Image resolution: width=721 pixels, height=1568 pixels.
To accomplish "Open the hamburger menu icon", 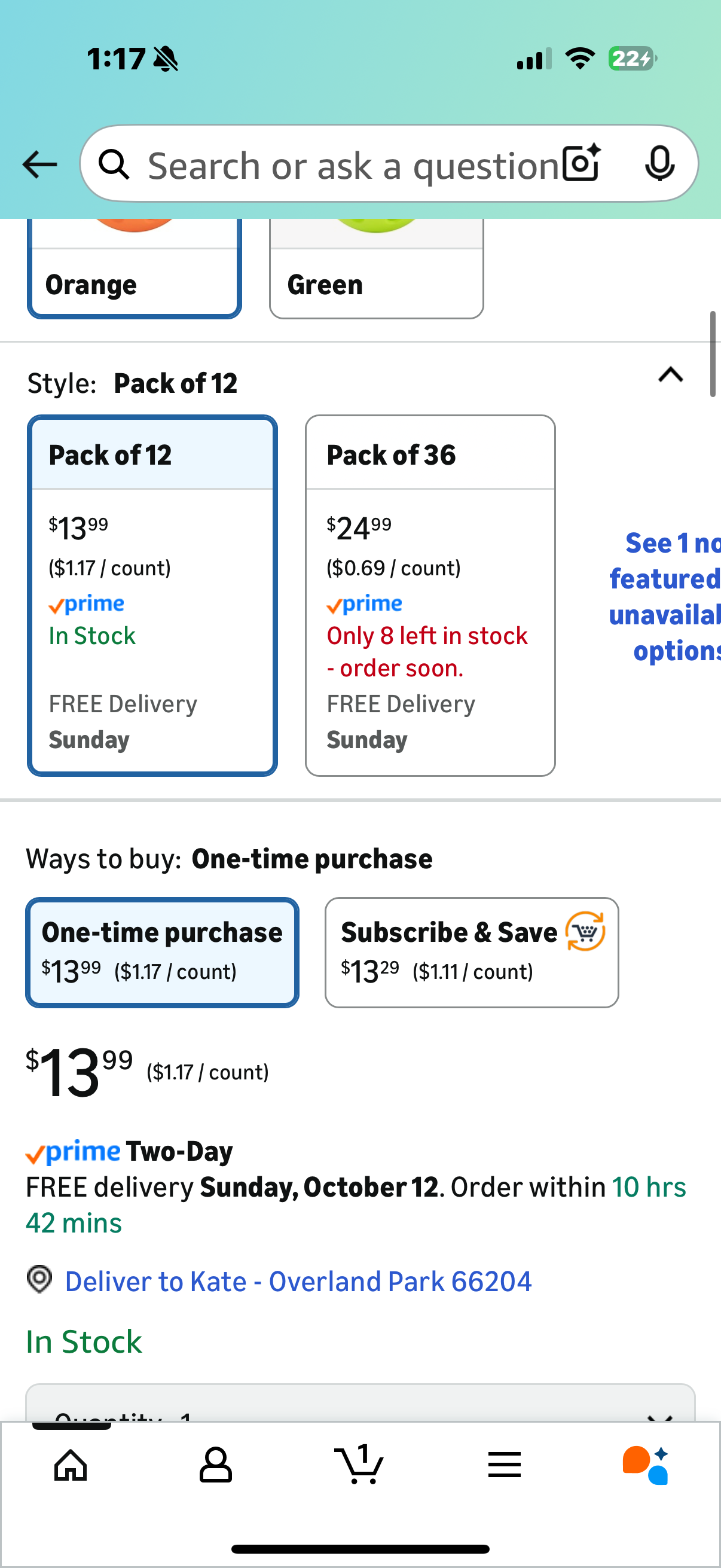I will (505, 1465).
